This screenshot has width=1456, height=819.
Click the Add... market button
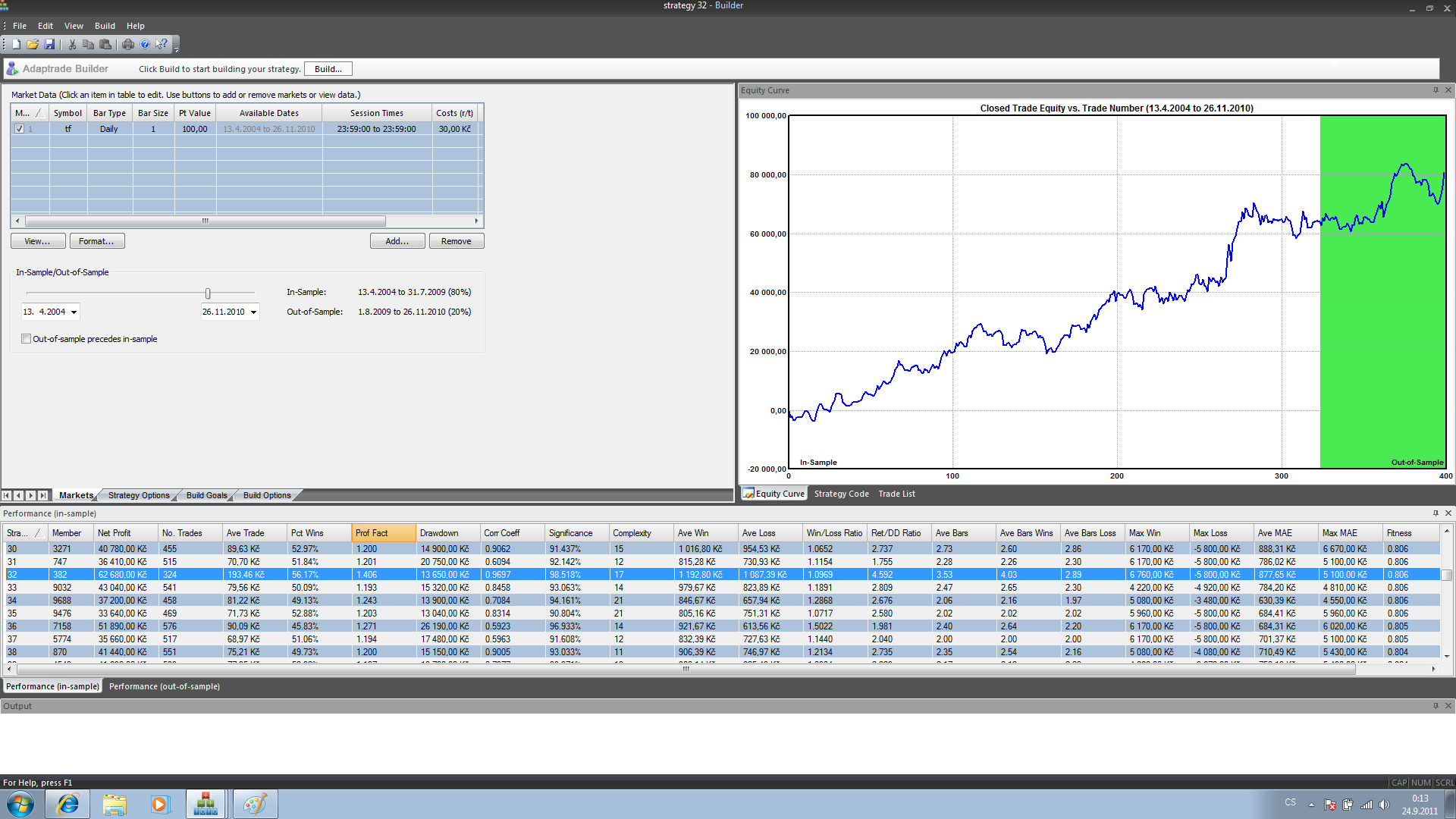point(397,241)
